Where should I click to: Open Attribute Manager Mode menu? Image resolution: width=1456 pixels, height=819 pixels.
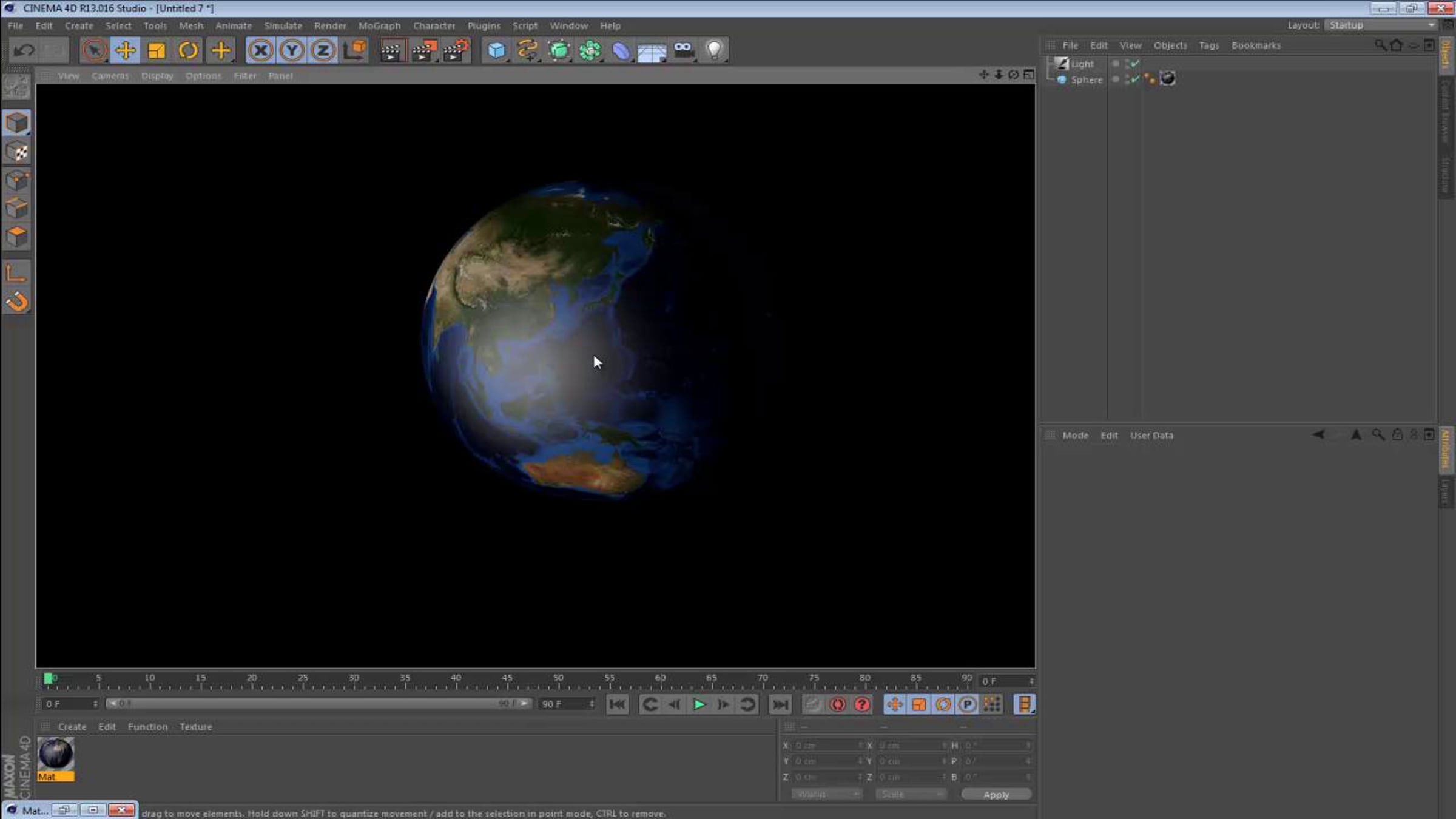pos(1075,436)
